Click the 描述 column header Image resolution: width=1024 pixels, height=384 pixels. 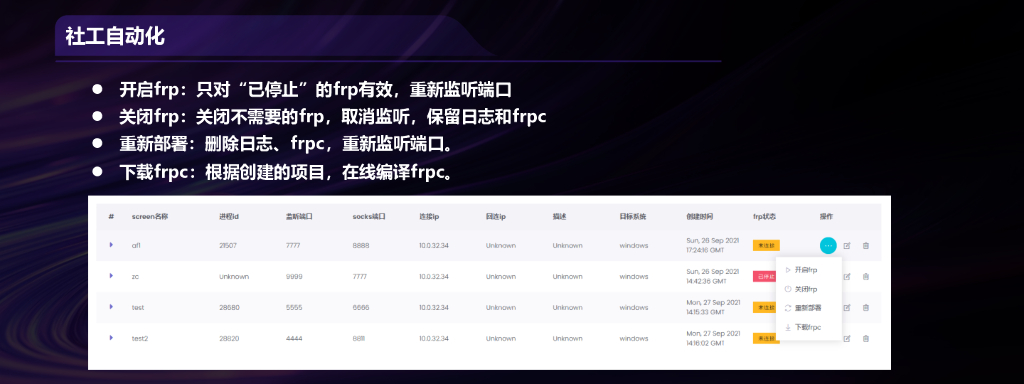click(x=559, y=216)
